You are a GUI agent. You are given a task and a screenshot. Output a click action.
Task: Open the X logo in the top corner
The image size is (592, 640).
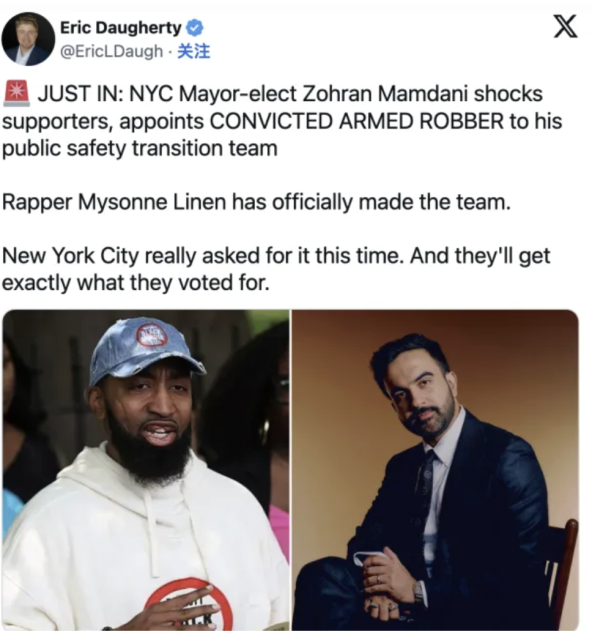[x=565, y=26]
